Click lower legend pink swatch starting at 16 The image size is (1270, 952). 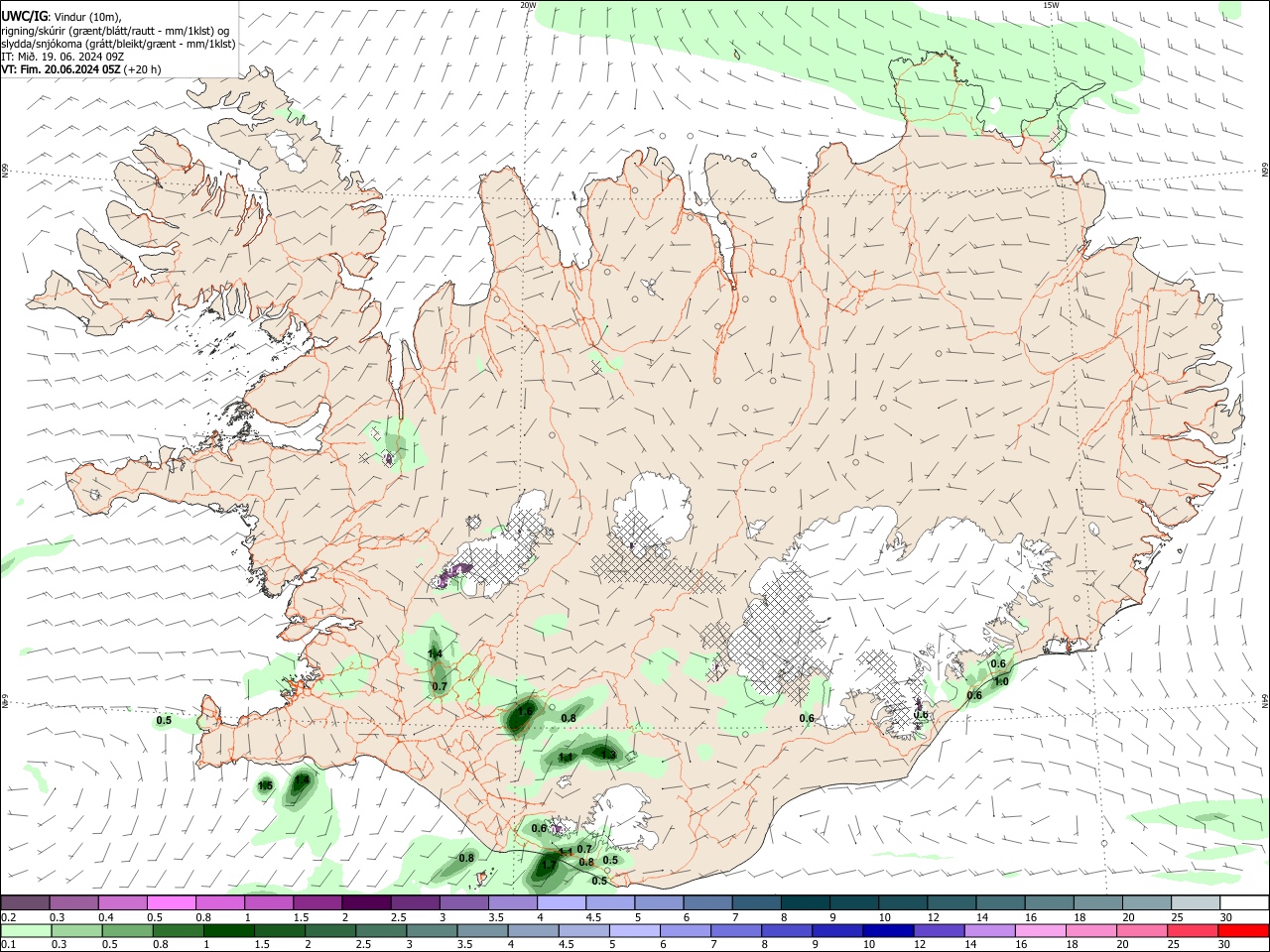click(x=1038, y=930)
